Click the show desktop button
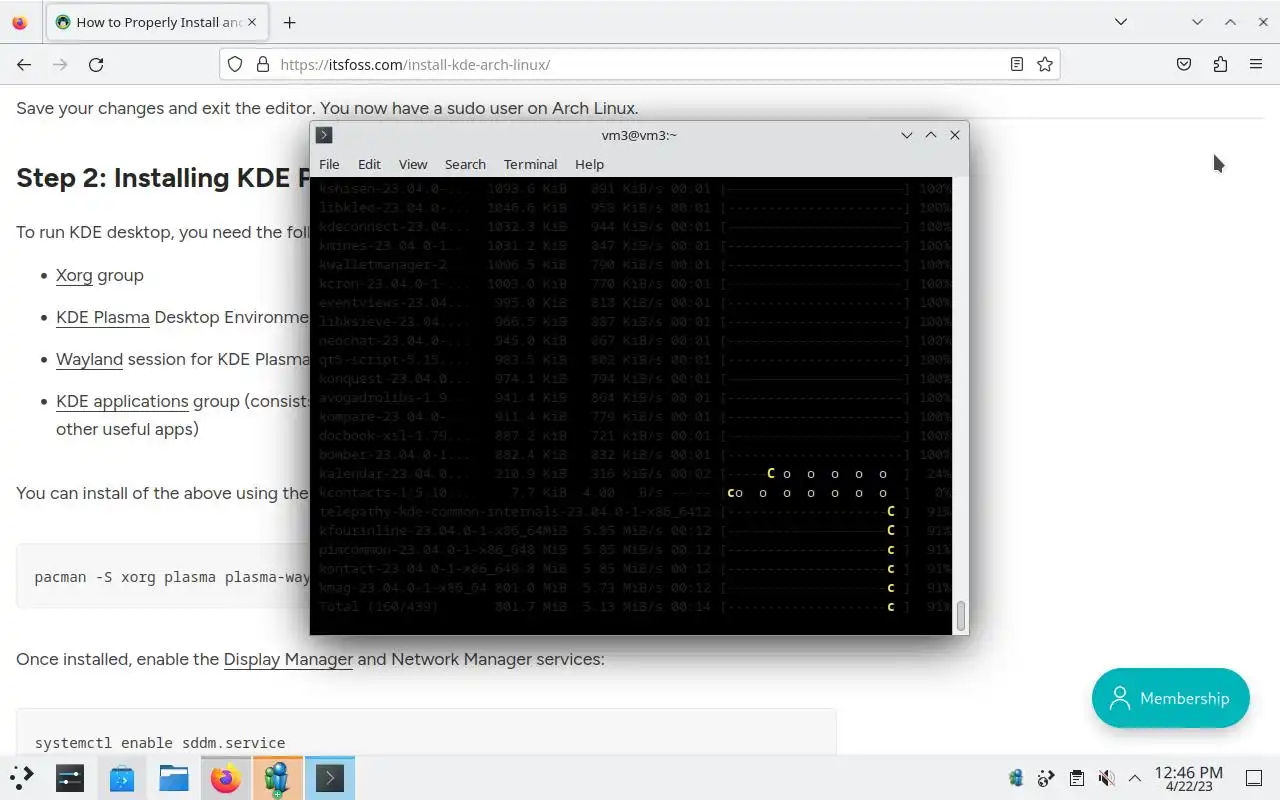Viewport: 1280px width, 800px height. click(1254, 778)
